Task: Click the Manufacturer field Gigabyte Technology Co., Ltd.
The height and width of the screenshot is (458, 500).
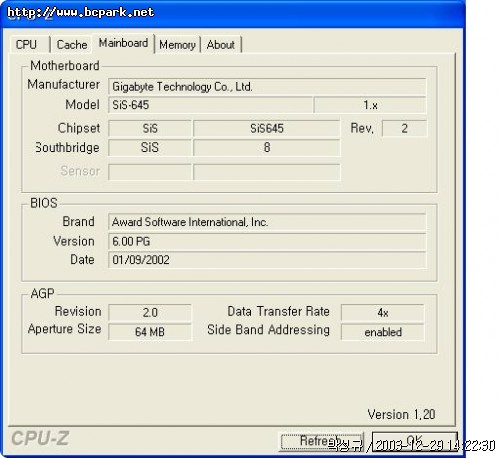Action: pyautogui.click(x=267, y=87)
